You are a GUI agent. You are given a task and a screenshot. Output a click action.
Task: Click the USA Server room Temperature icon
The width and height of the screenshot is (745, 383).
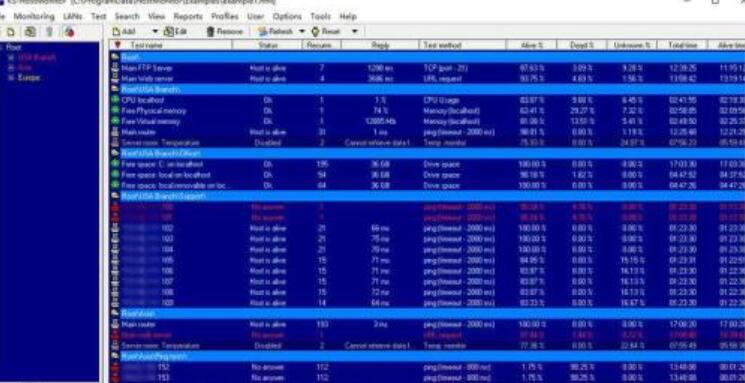tap(115, 143)
